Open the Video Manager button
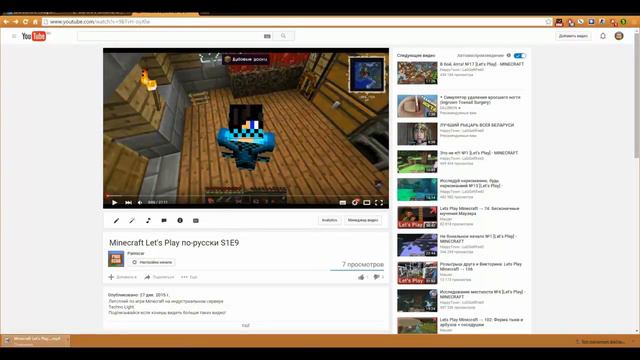 point(363,220)
